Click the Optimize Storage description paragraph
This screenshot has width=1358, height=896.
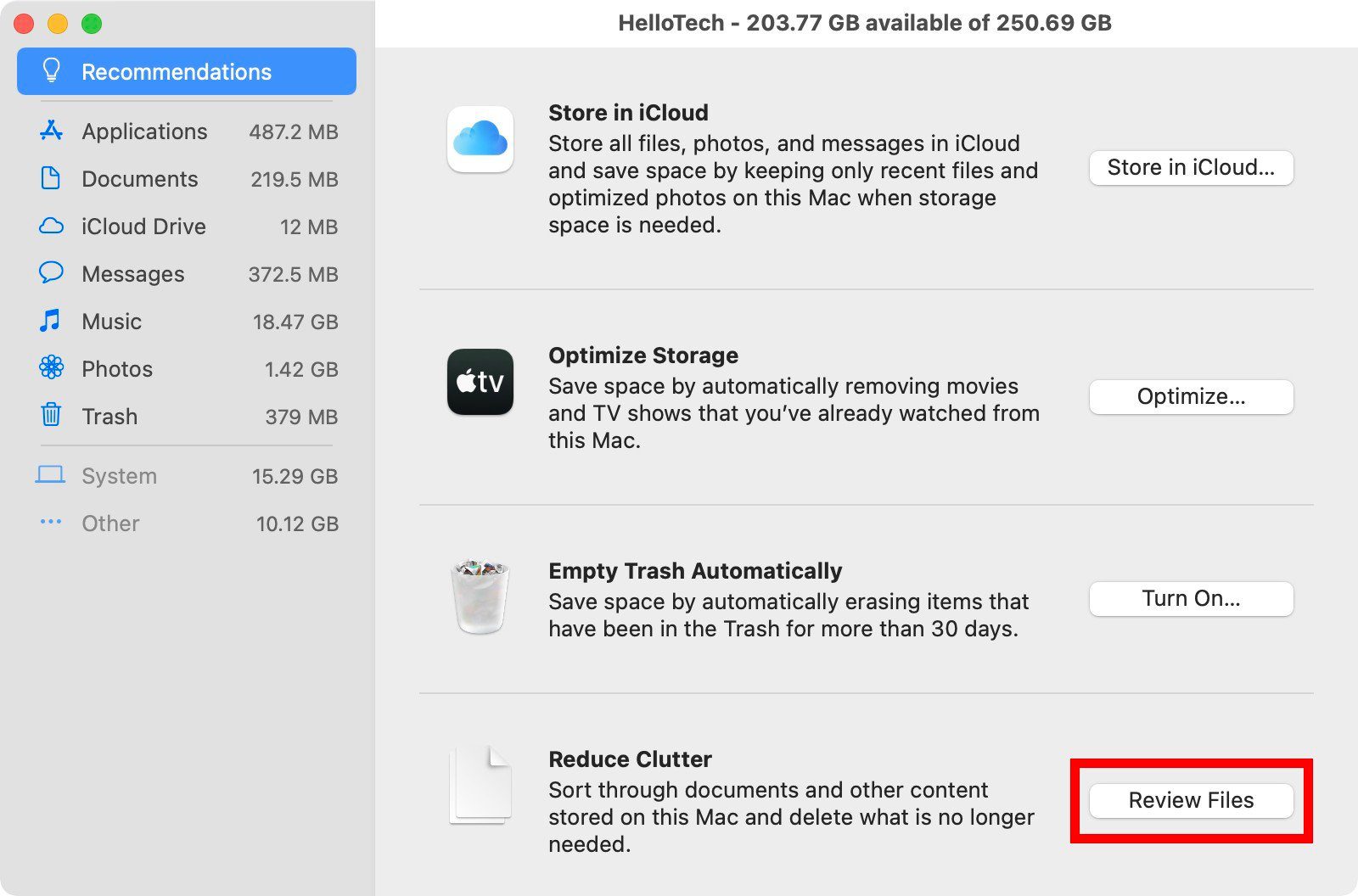(794, 413)
